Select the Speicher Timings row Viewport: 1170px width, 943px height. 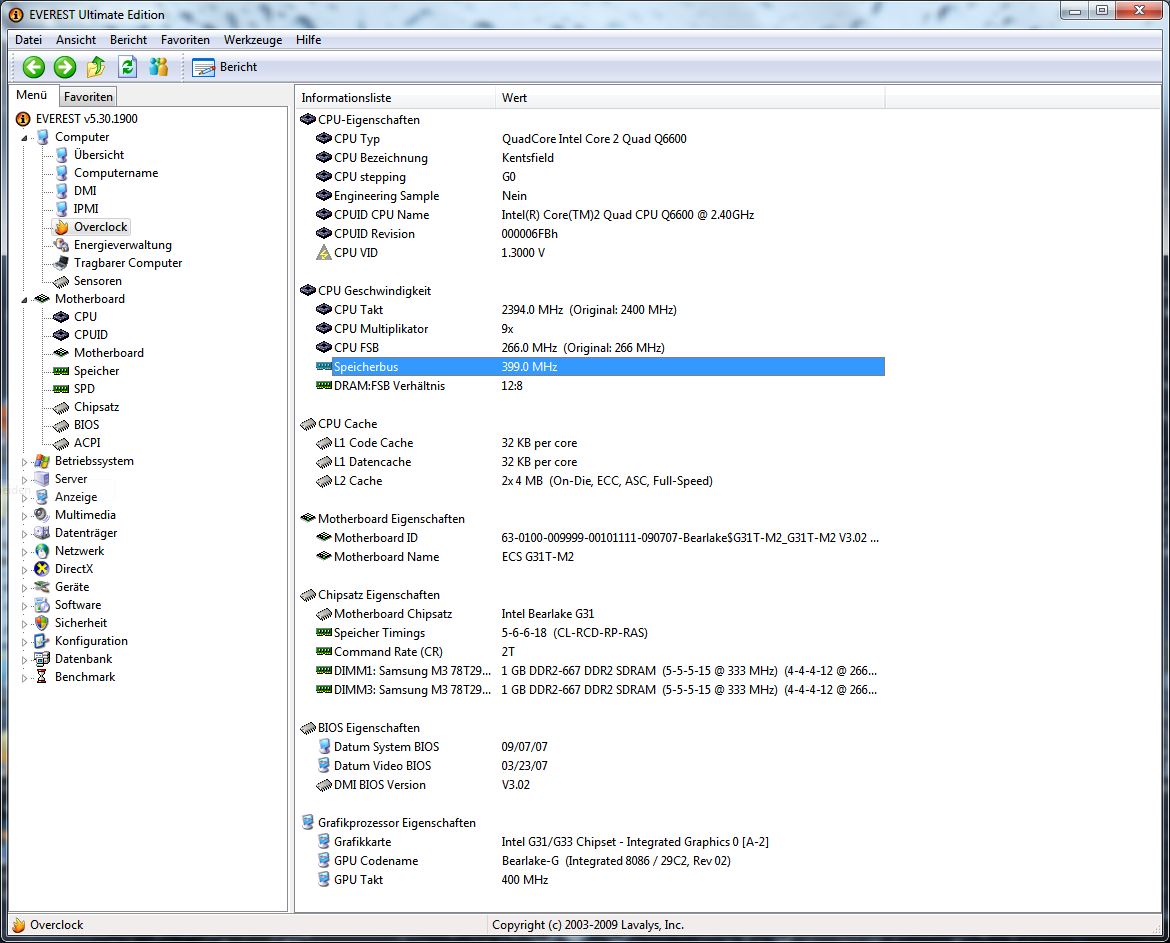[x=600, y=633]
